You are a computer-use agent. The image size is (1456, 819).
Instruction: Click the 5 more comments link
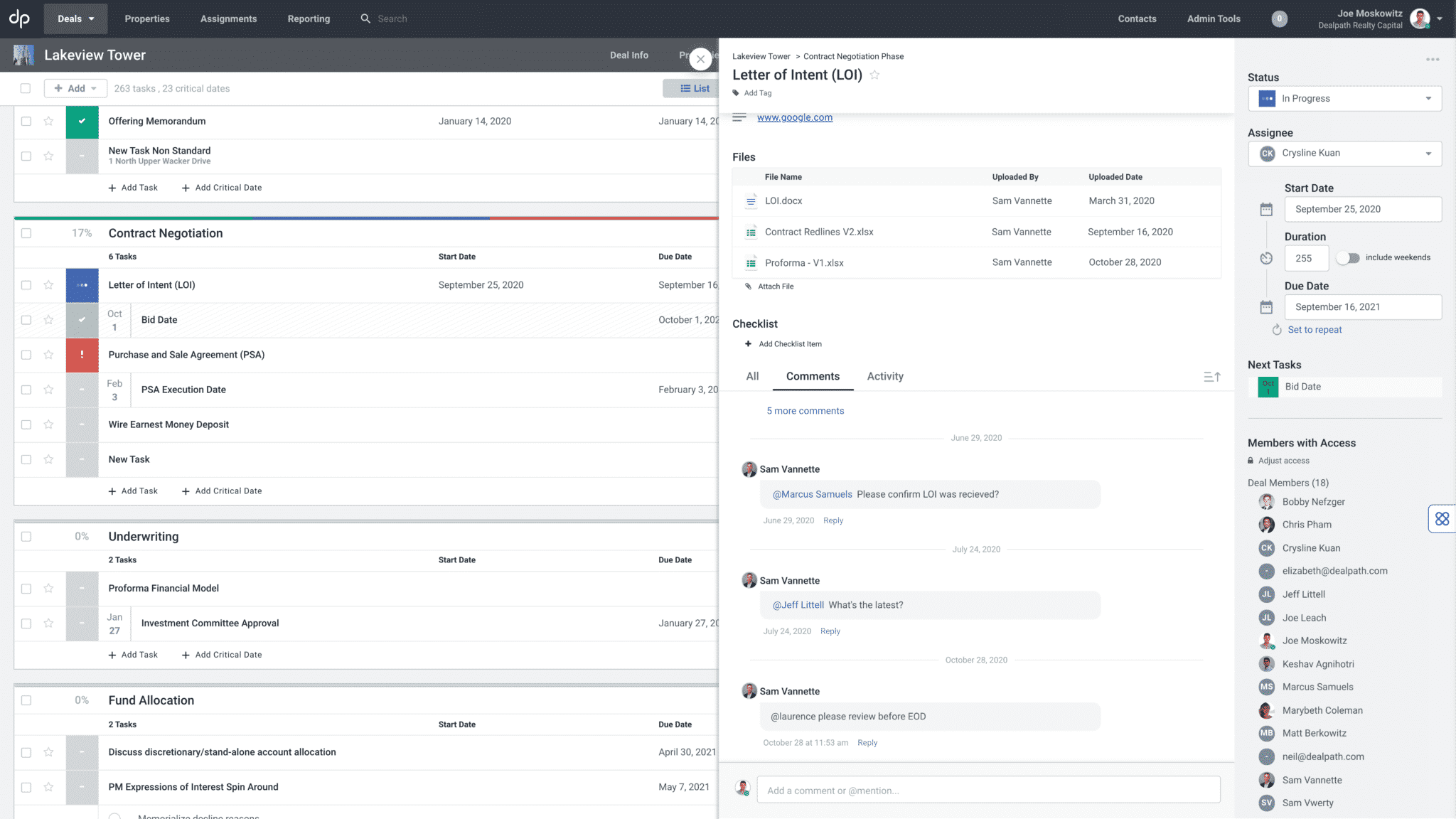click(x=805, y=410)
